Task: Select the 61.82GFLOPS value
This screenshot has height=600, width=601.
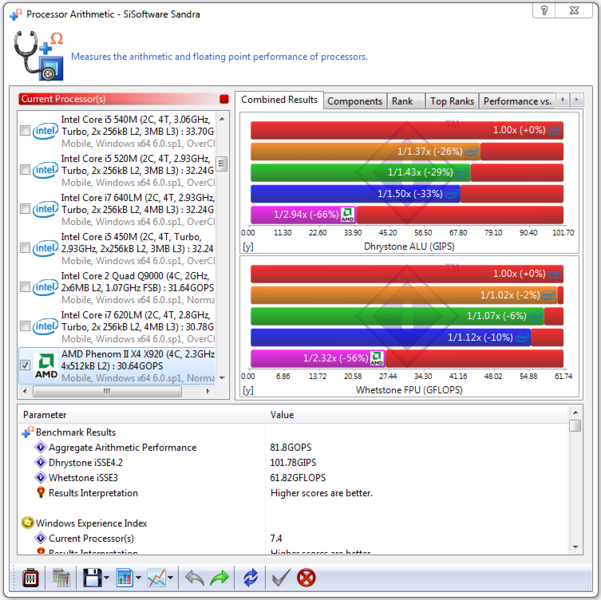Action: (x=298, y=478)
